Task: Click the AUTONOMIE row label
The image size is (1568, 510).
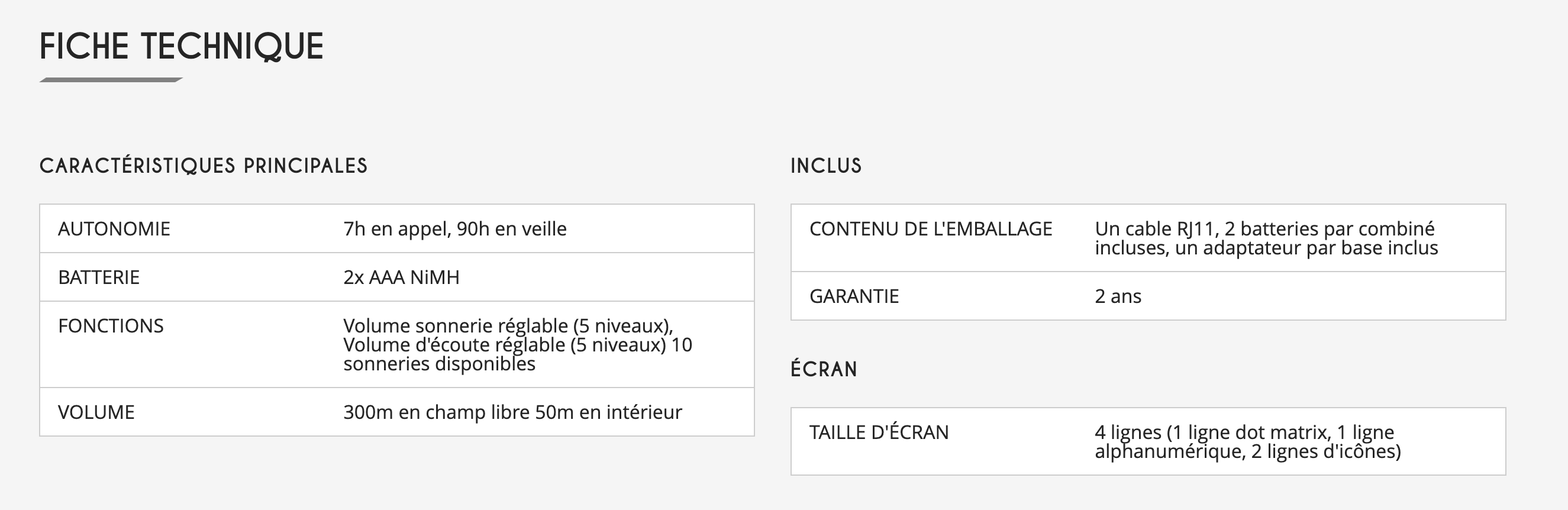Action: click(x=114, y=229)
